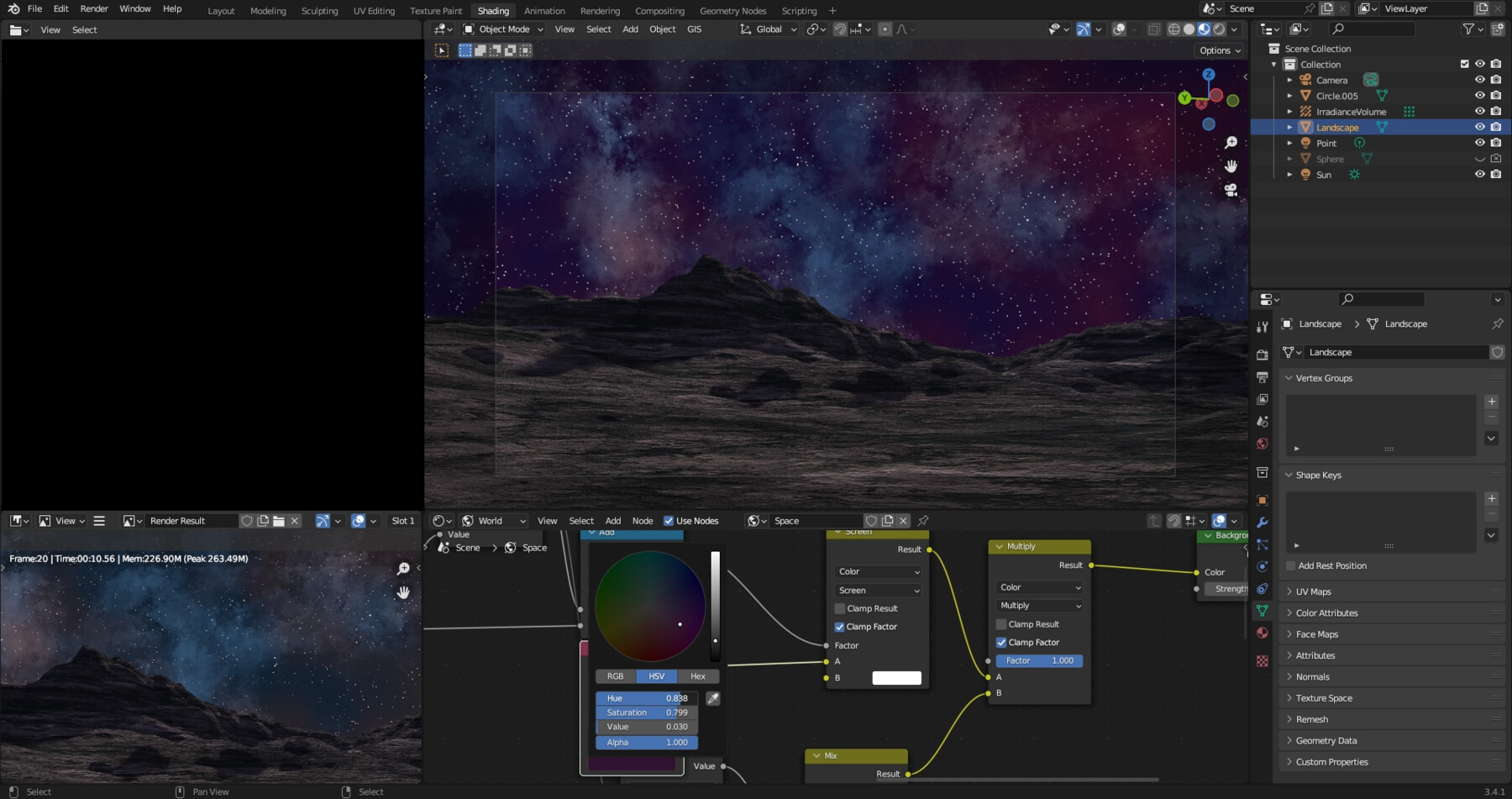Open the Object Constraints tab
This screenshot has width=1512, height=799.
[1262, 589]
